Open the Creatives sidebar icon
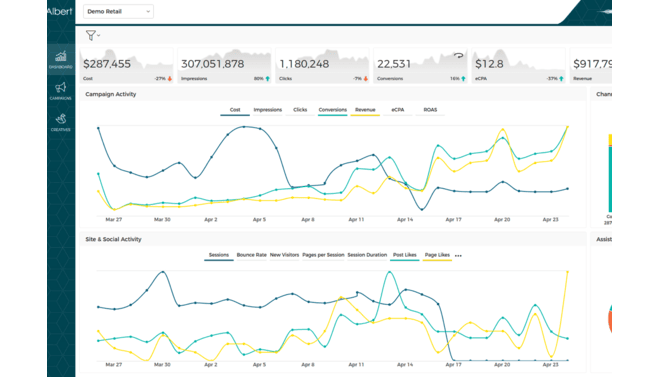The width and height of the screenshot is (660, 377). [x=61, y=122]
